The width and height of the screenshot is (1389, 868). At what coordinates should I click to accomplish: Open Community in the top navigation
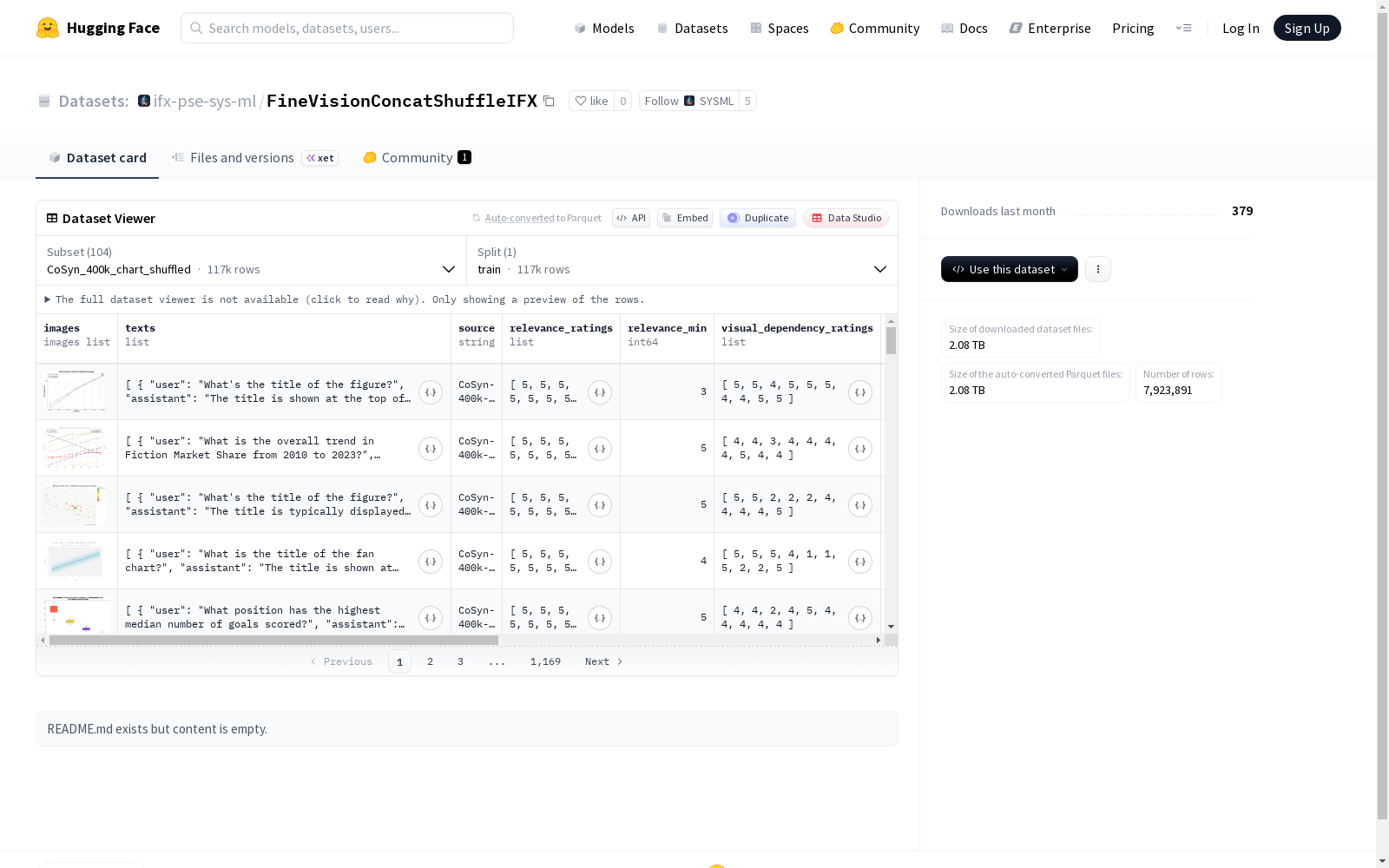pos(875,28)
